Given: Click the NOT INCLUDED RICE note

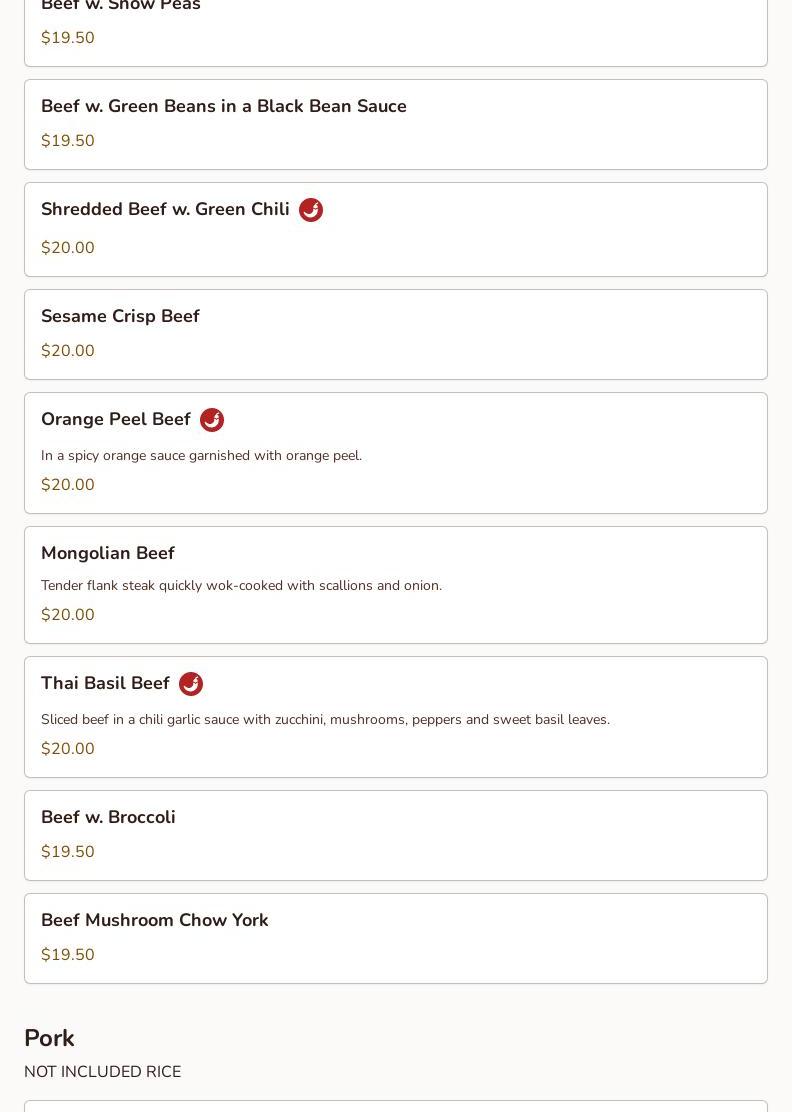Looking at the screenshot, I should 103,1072.
